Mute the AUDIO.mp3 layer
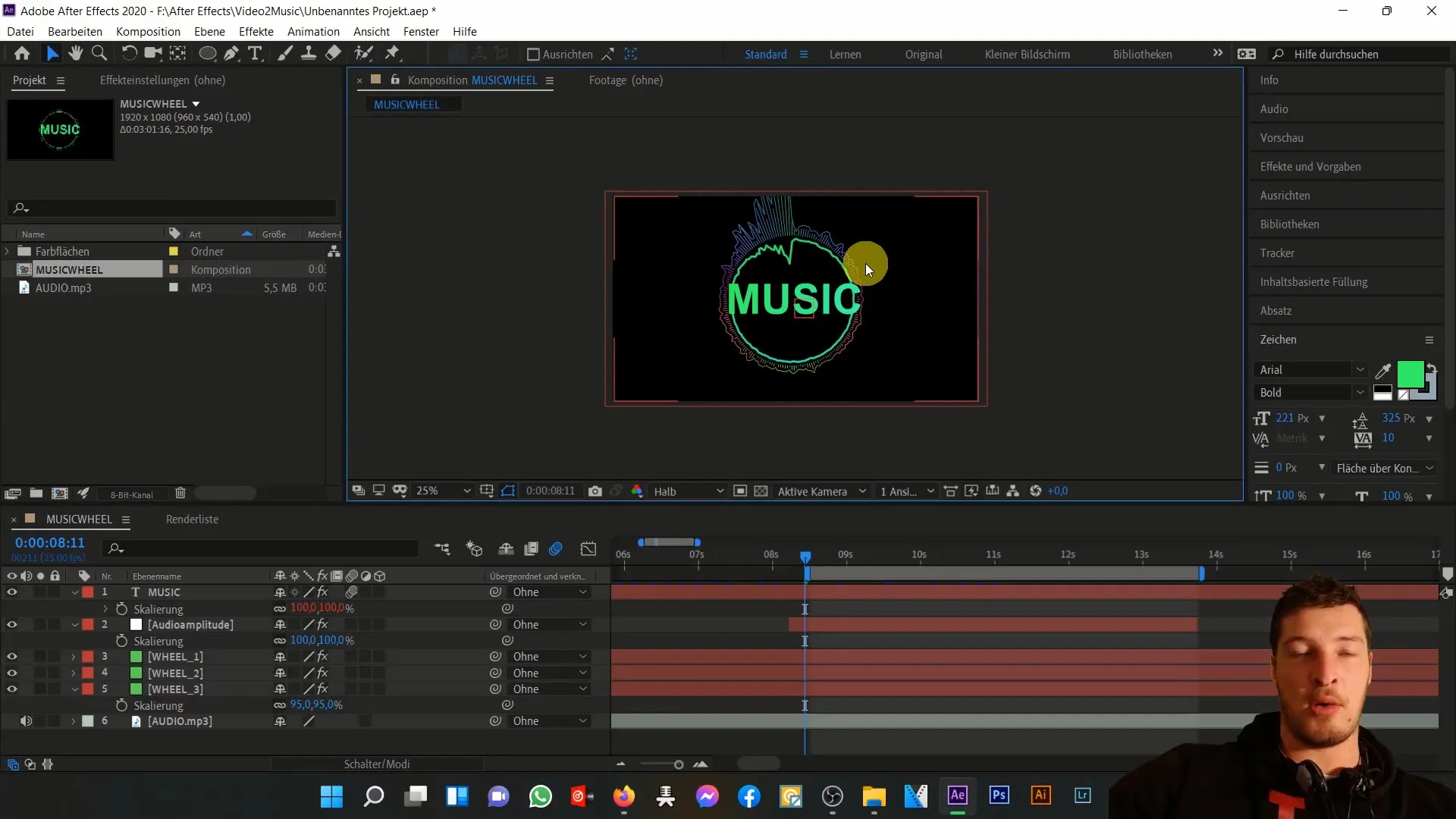This screenshot has width=1456, height=819. tap(25, 721)
